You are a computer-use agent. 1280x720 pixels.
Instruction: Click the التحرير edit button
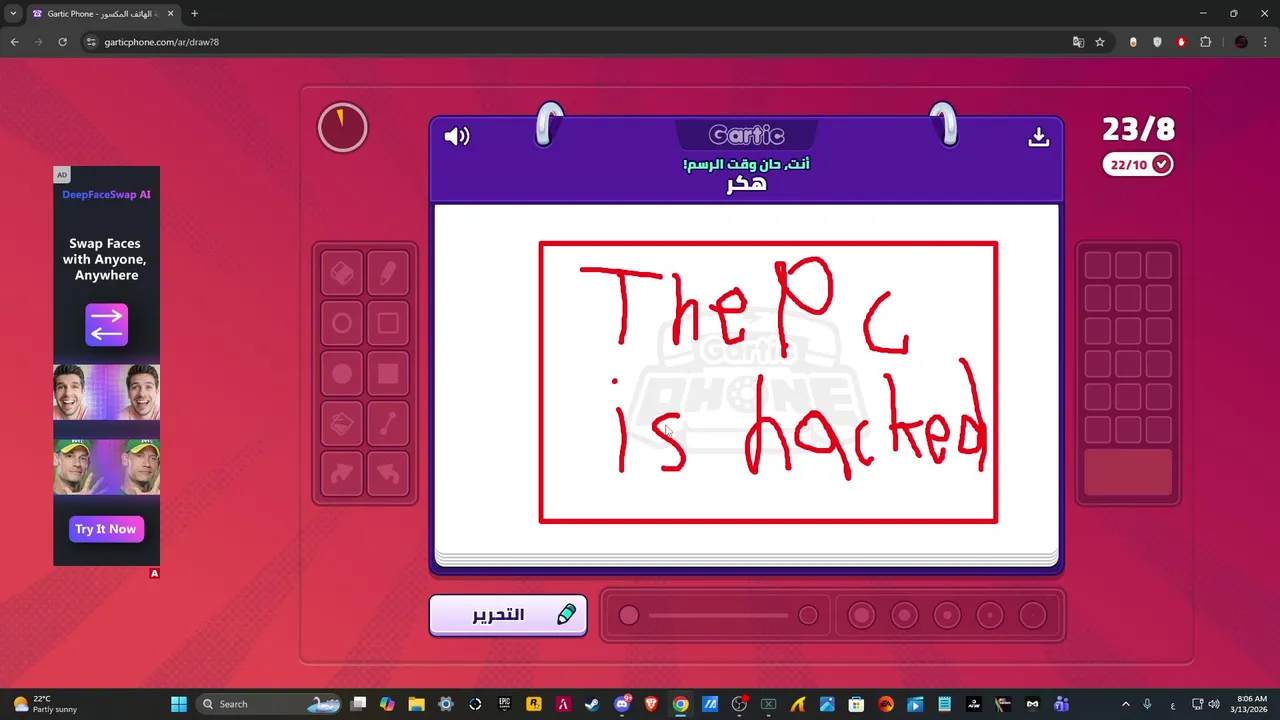[508, 615]
